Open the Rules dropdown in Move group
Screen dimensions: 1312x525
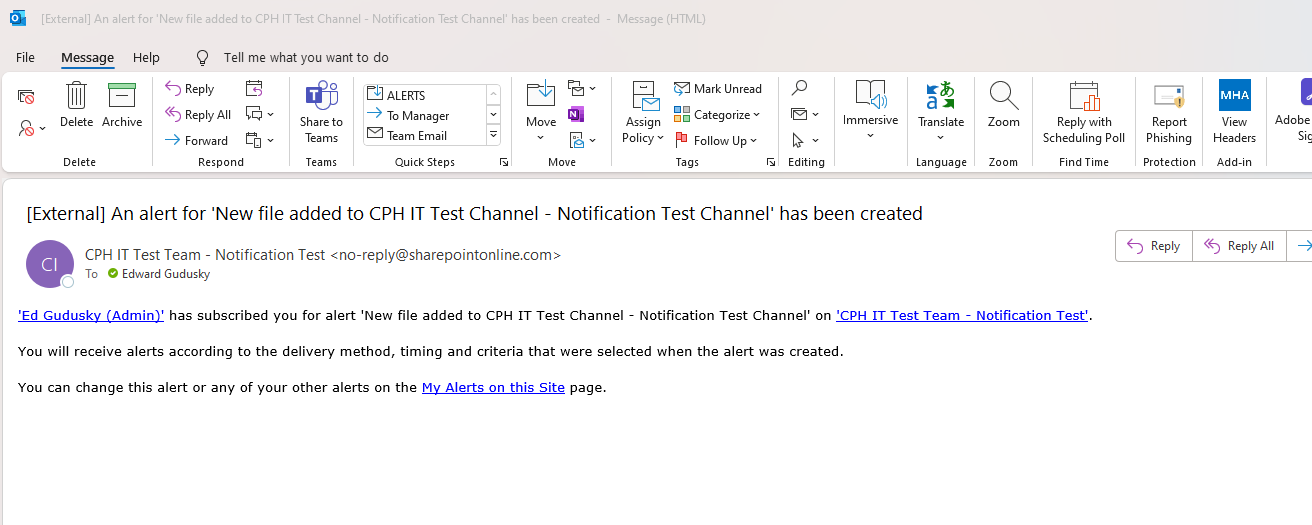point(582,88)
